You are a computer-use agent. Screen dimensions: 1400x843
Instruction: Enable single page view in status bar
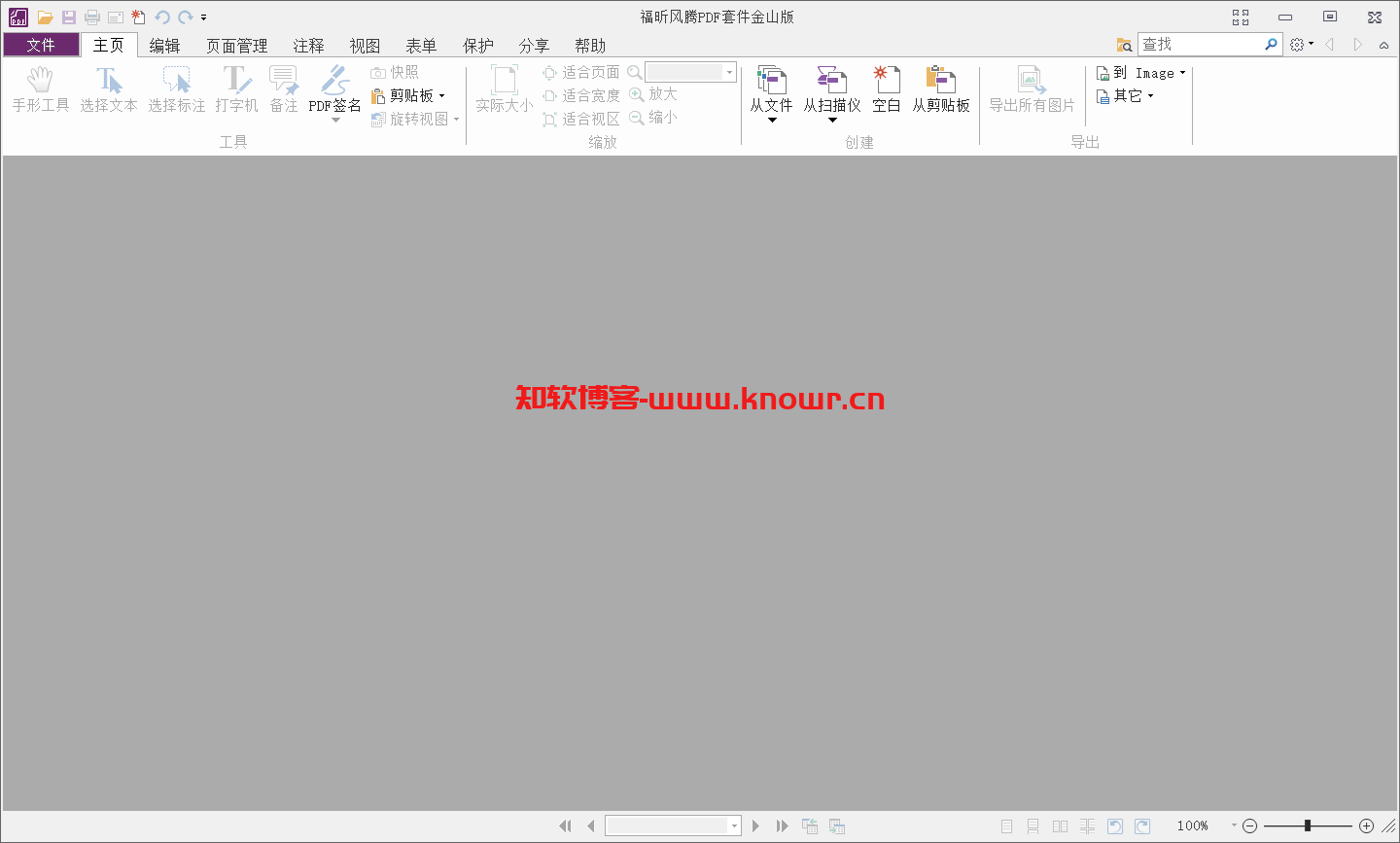click(x=1006, y=826)
